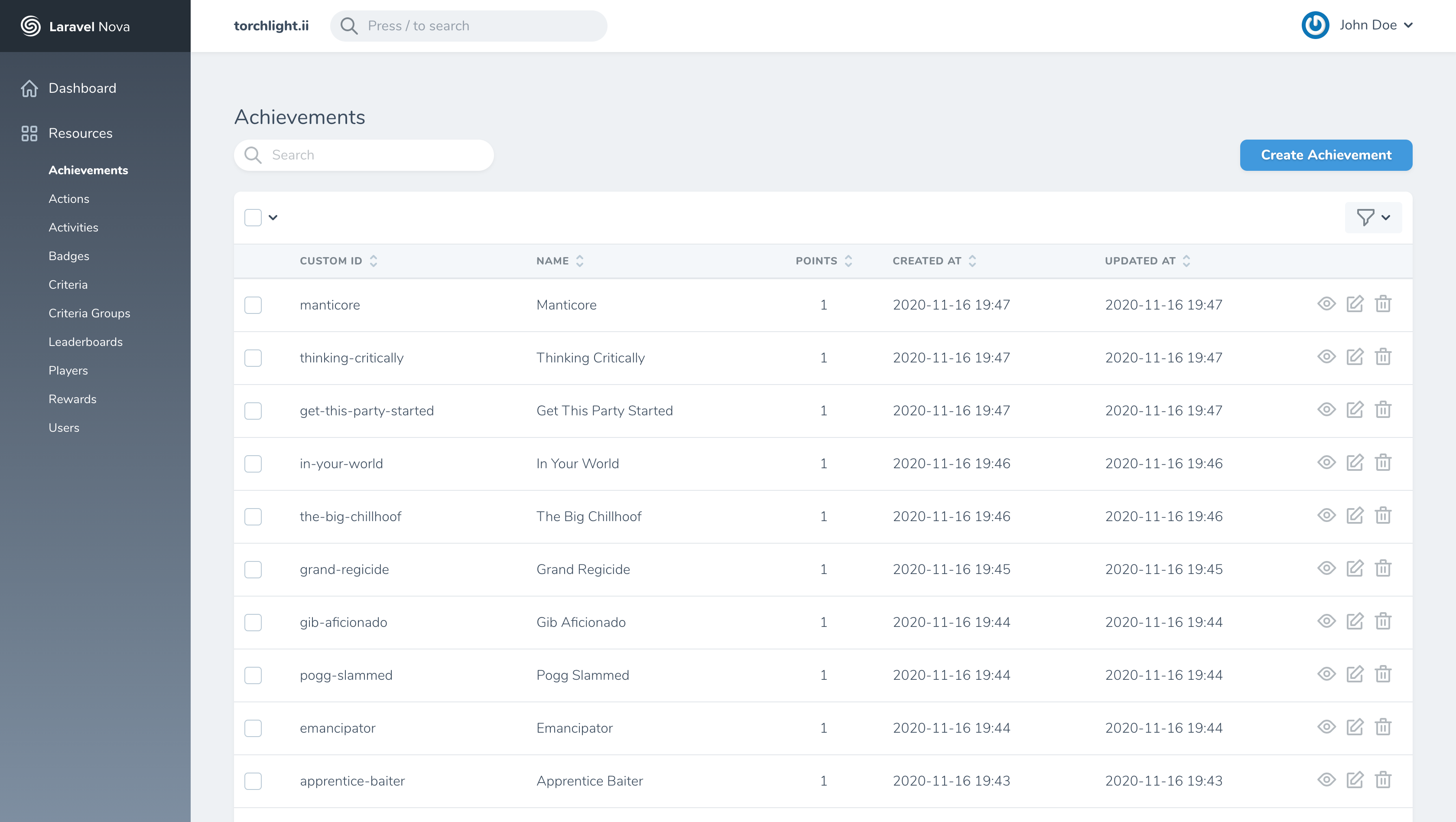
Task: Delete the in-your-world achievement
Action: point(1383,463)
